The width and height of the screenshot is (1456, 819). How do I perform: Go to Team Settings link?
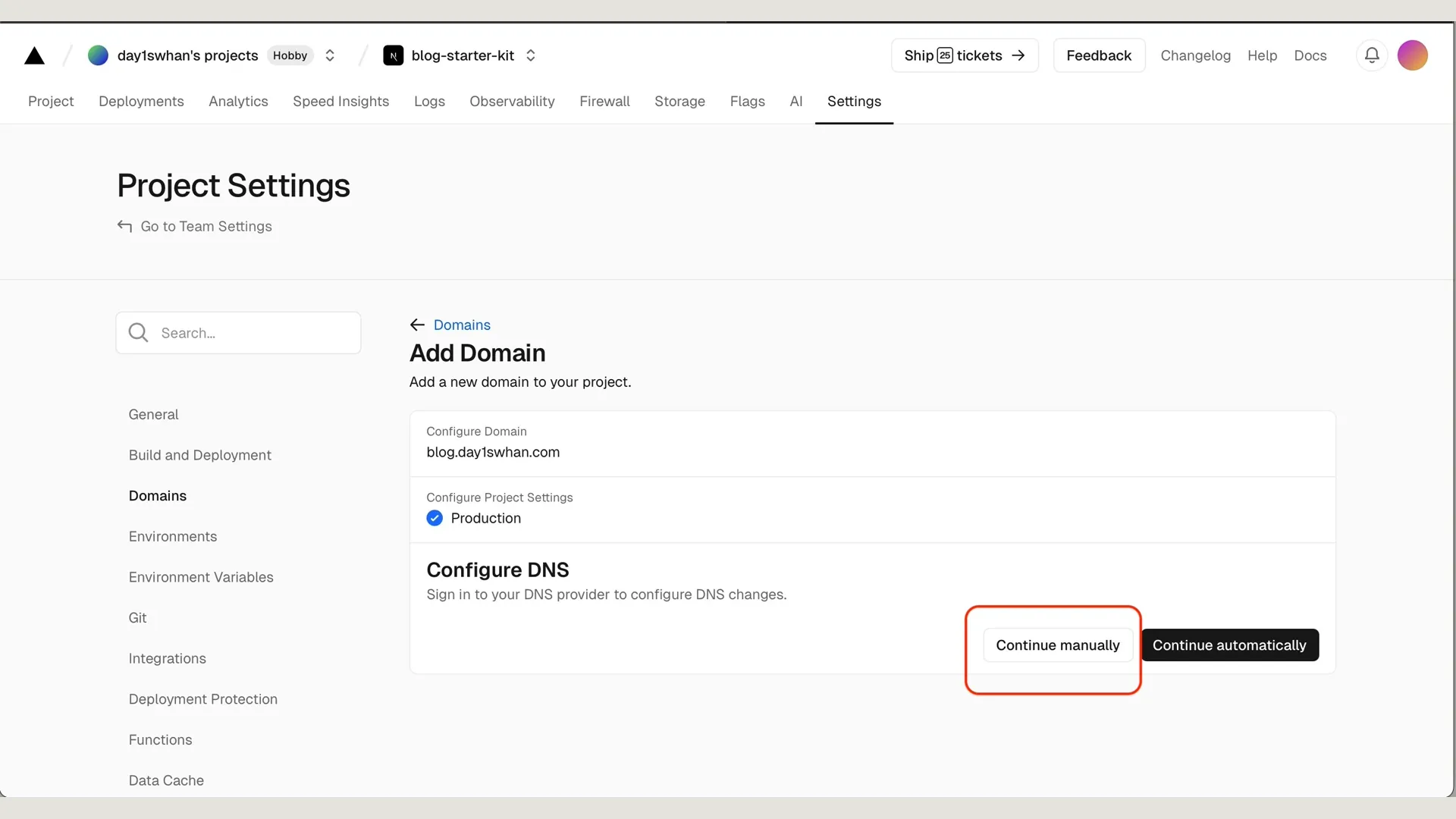click(x=195, y=226)
